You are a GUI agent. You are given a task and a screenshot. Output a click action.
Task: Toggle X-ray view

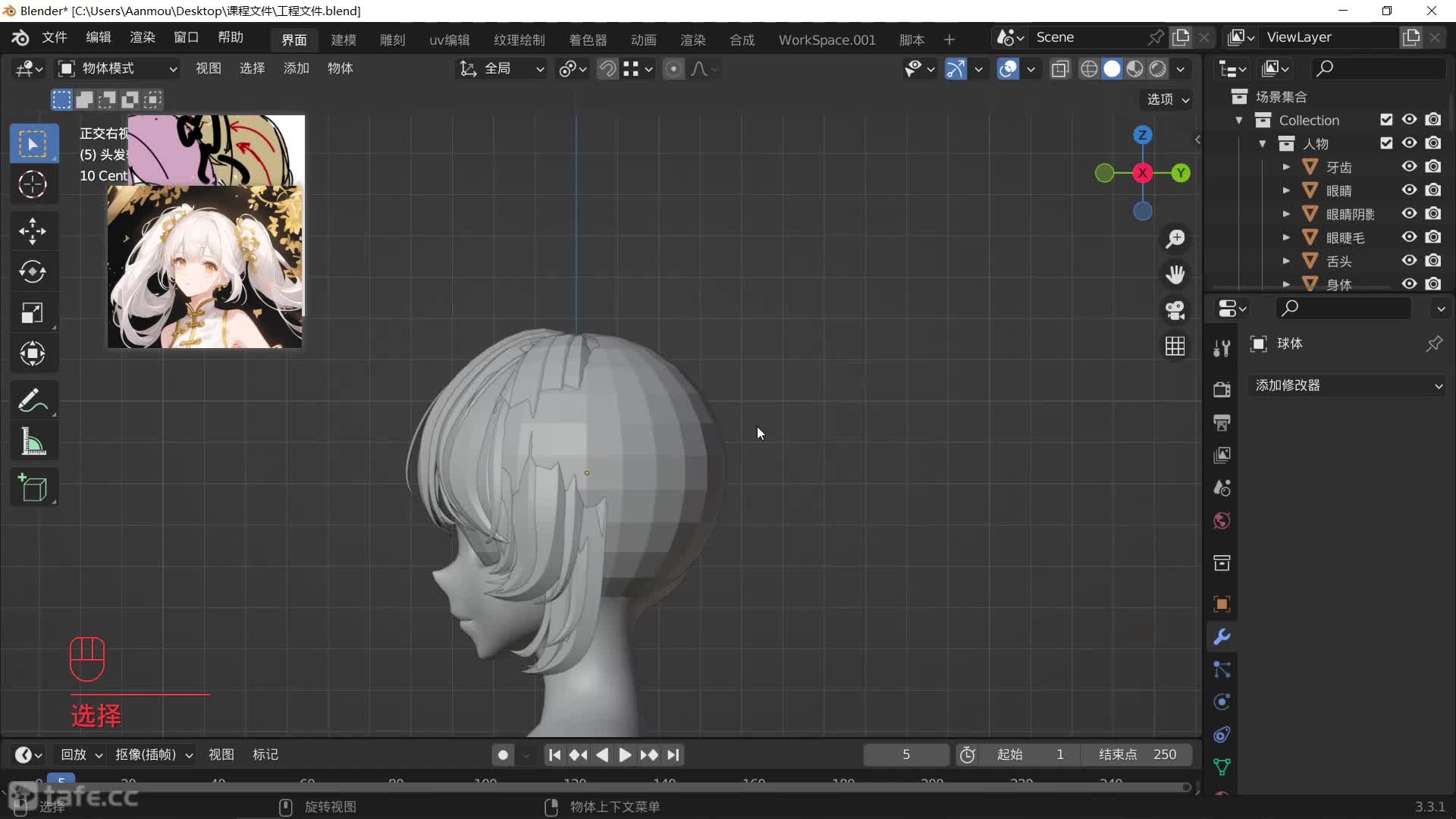(x=1060, y=69)
